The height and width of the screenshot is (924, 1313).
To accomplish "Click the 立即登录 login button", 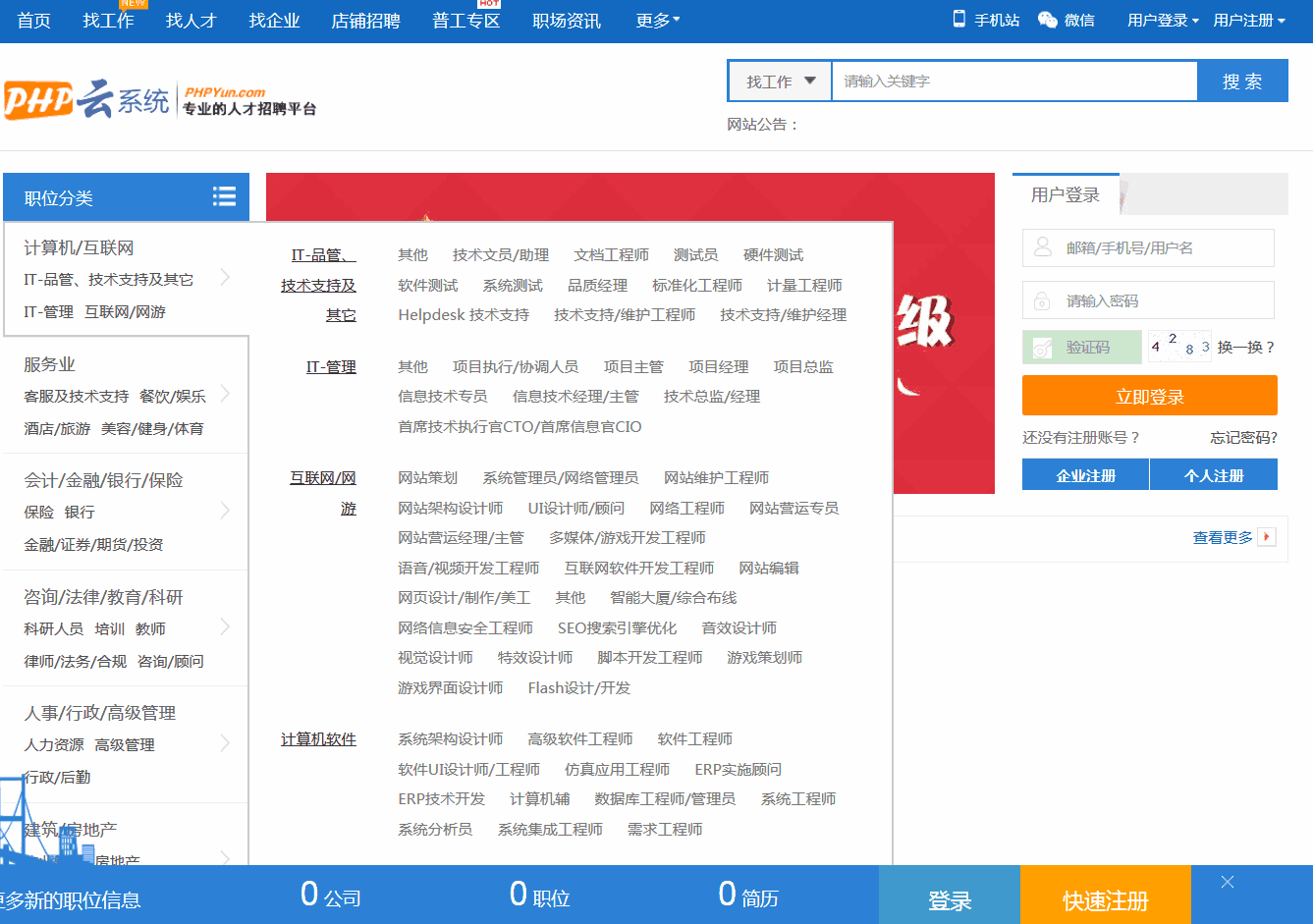I will pyautogui.click(x=1149, y=395).
